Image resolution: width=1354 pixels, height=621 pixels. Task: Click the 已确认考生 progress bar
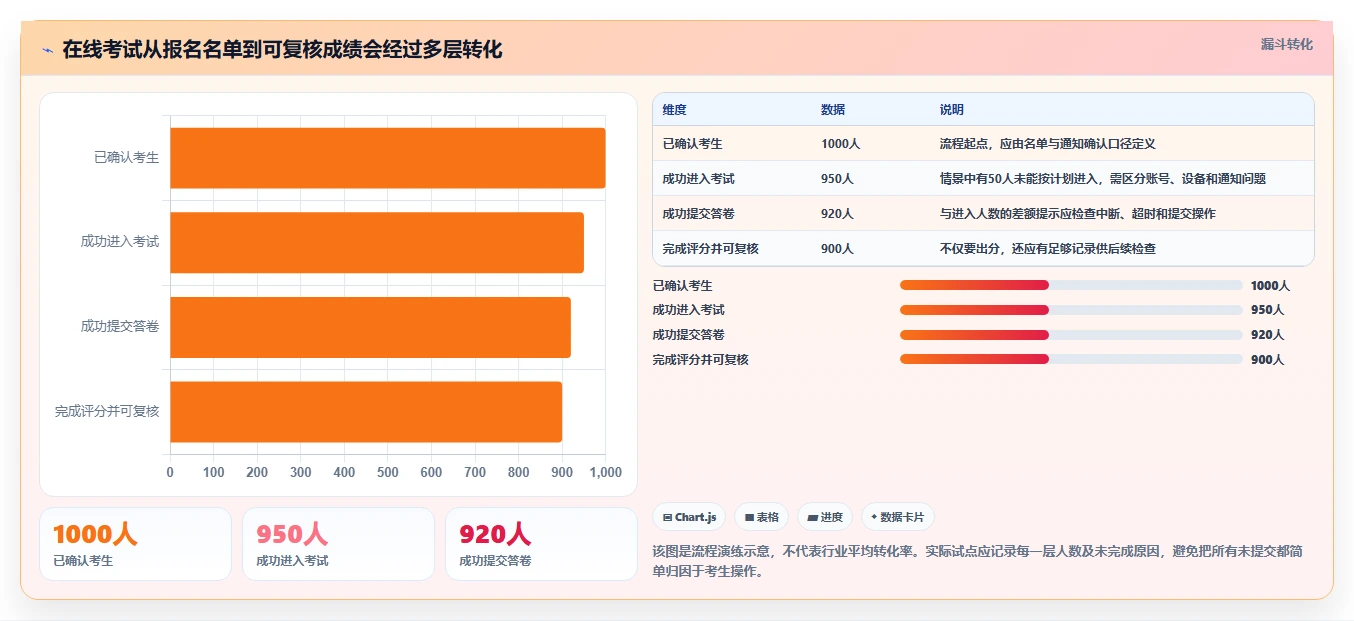[x=1071, y=285]
